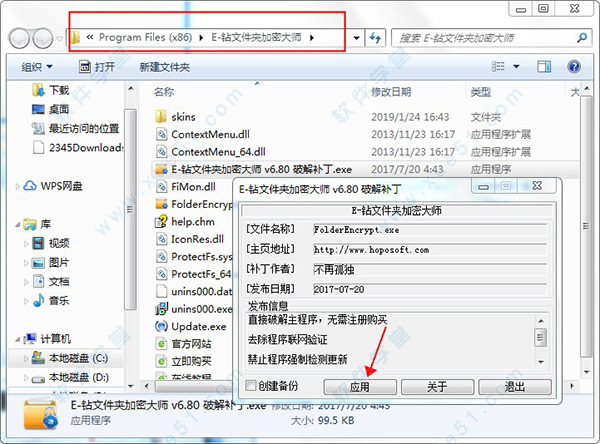Open the view options dropdown arrow
The width and height of the screenshot is (600, 444).
tap(516, 67)
